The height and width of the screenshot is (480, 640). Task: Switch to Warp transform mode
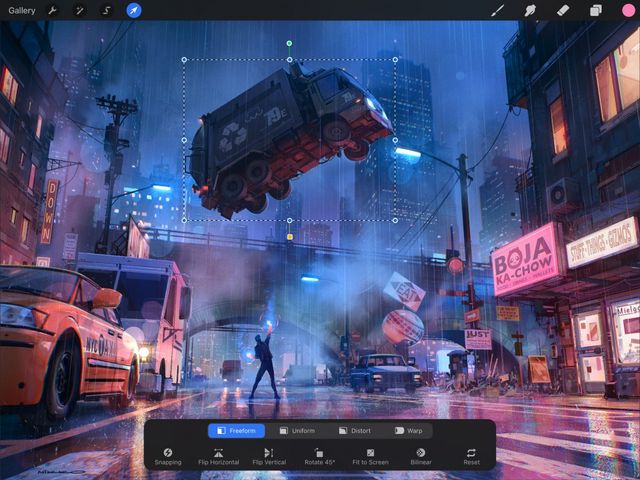click(409, 431)
